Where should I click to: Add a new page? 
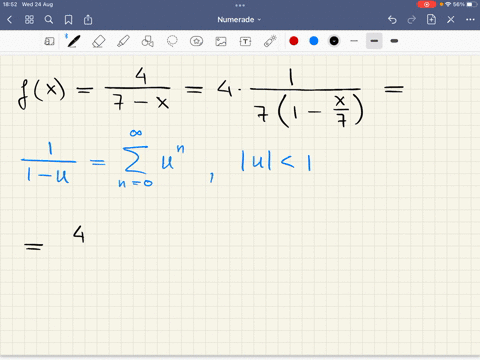coord(431,19)
